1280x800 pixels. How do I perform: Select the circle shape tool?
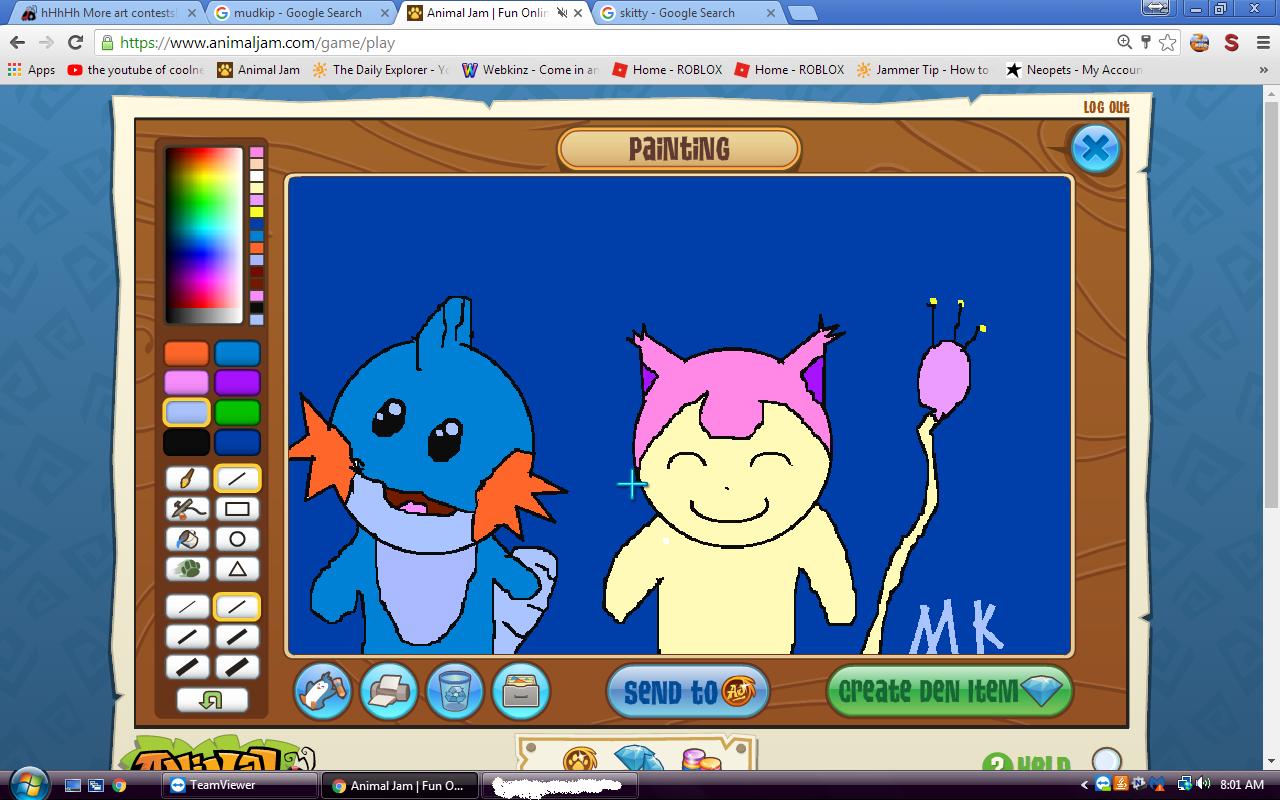click(x=237, y=539)
